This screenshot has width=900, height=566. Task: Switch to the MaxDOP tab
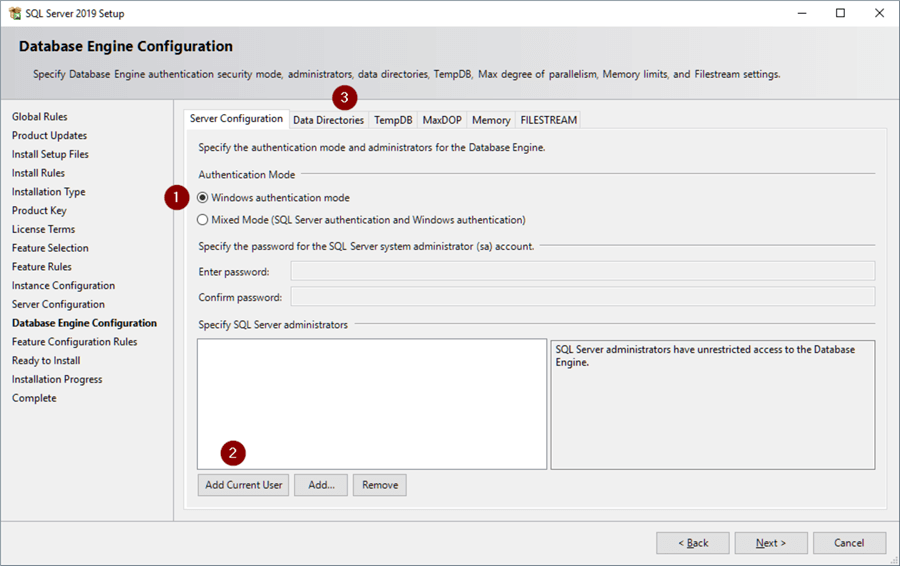442,120
